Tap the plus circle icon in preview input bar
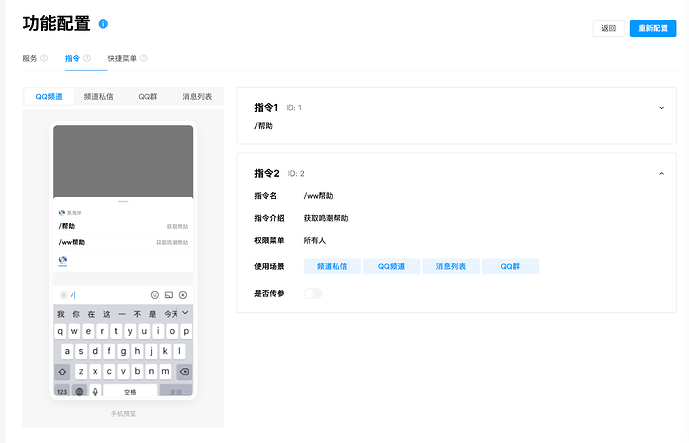 pos(183,295)
